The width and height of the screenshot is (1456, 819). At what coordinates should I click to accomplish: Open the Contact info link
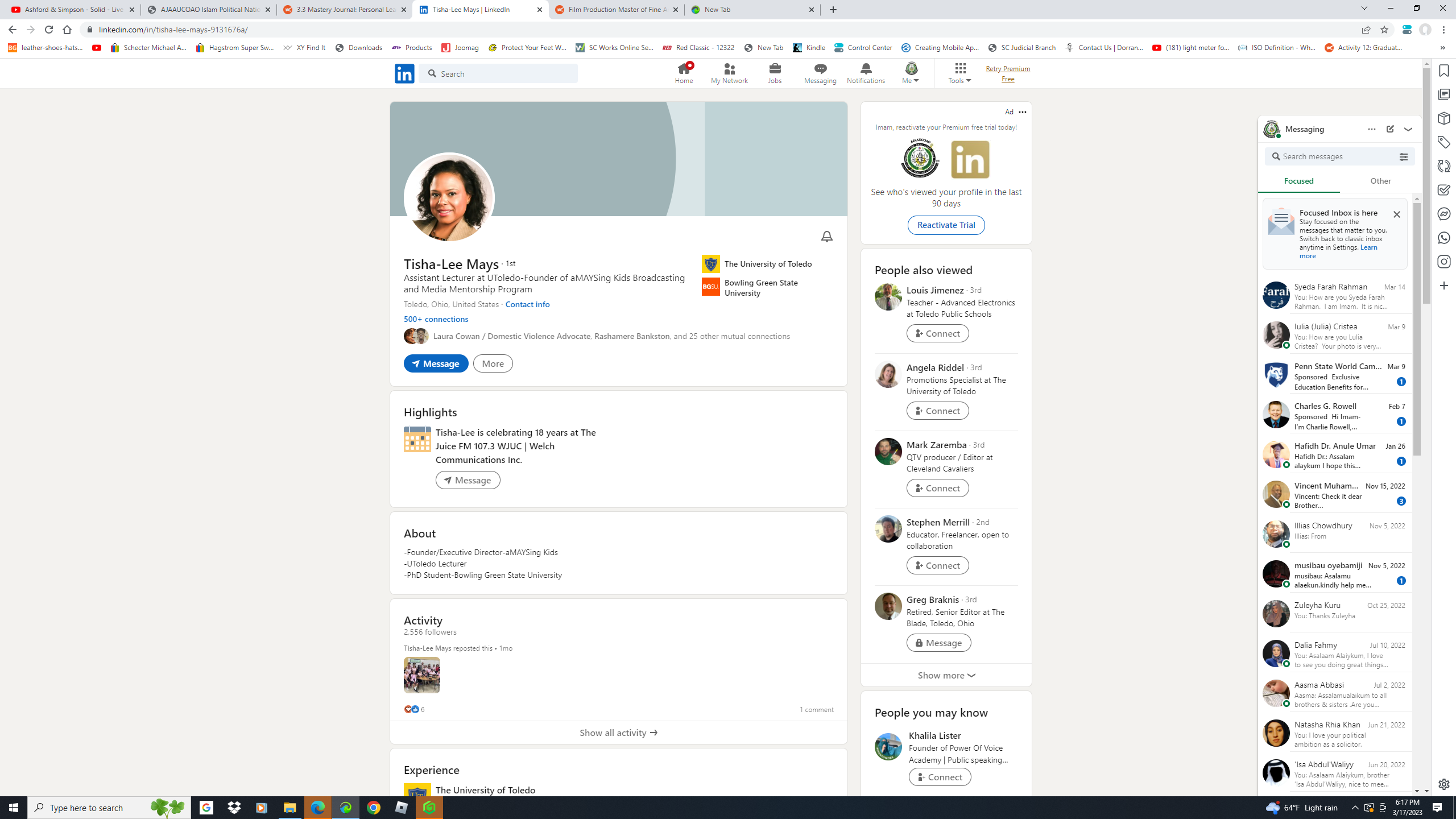coord(527,304)
